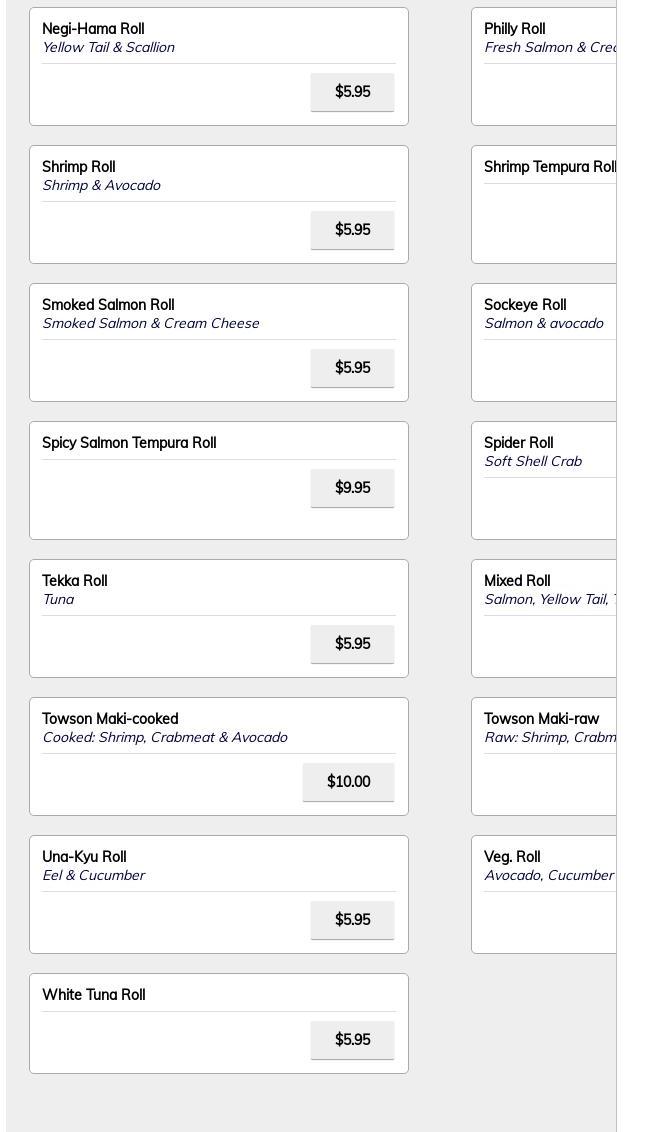Click the Smoked Salmon Roll title text
The image size is (650, 1132).
coord(108,305)
